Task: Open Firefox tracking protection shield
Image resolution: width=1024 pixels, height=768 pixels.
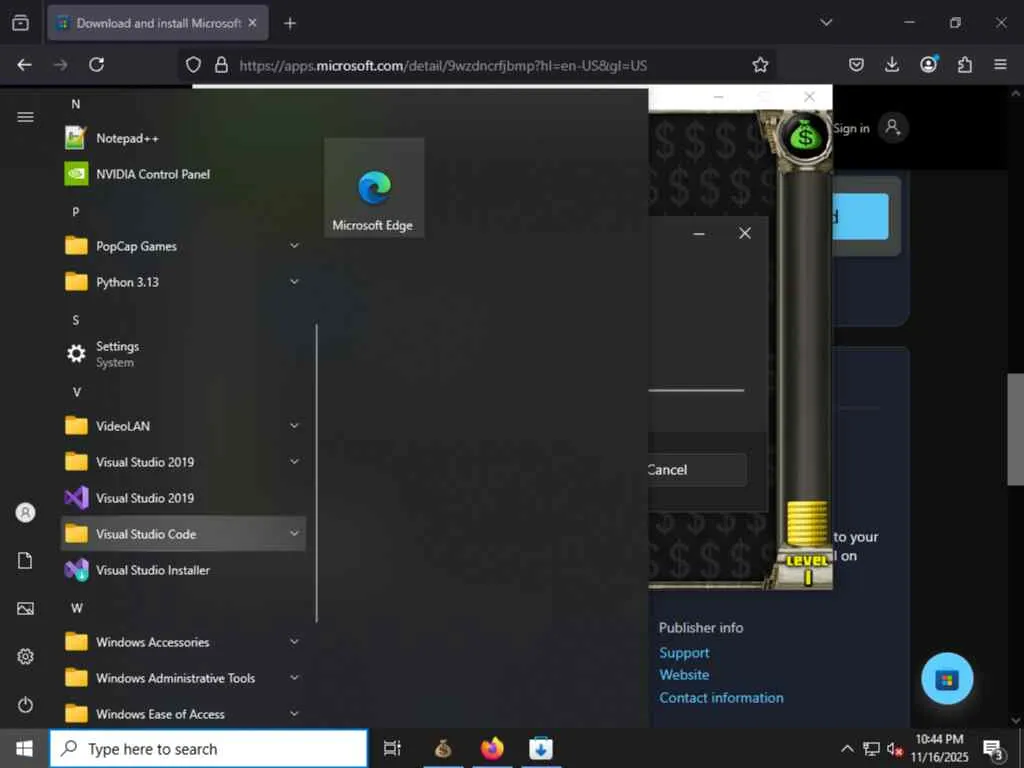Action: pos(193,65)
